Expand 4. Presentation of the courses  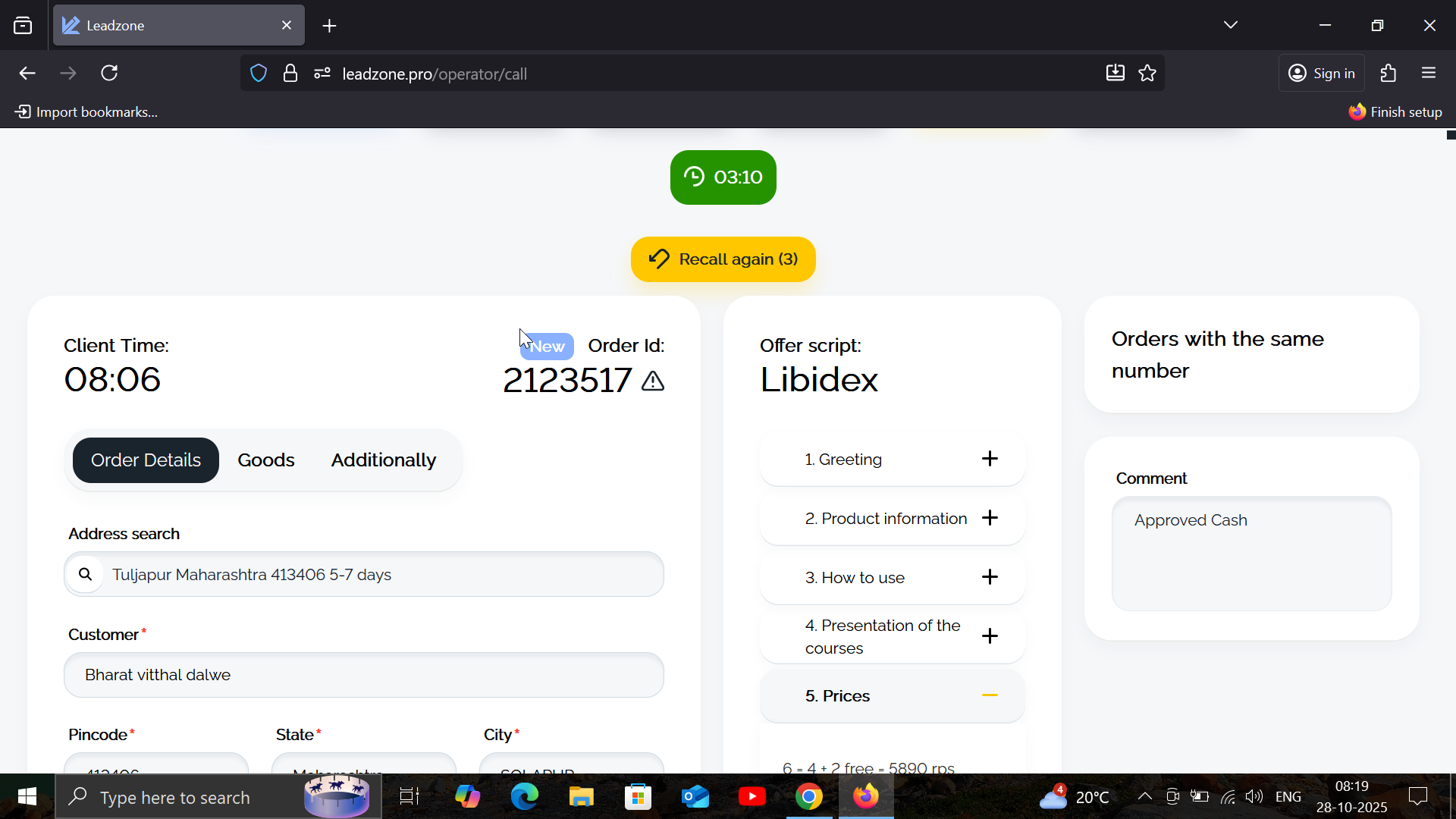[x=989, y=636]
